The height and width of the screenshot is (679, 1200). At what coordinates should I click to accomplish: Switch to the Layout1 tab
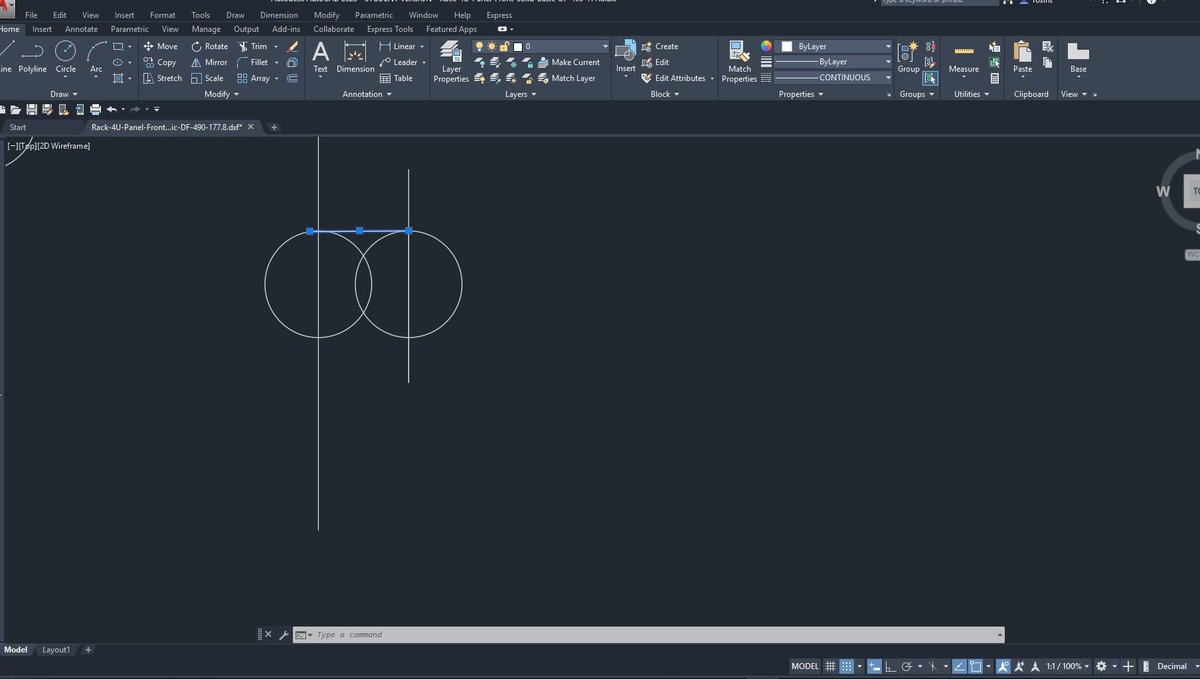coord(56,650)
